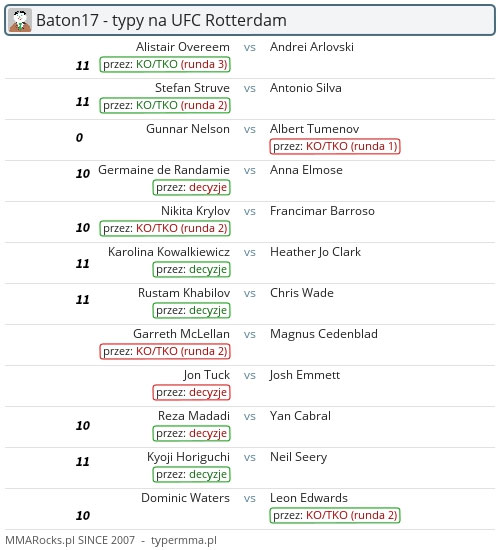Click Overeem's KO/TKO runda 3 prediction badge

coord(165,65)
